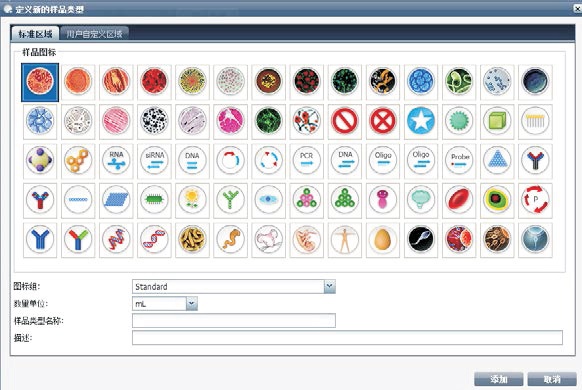Viewport: 582px width, 390px height.
Task: Pick the single circular plasmid with red arc
Action: click(230, 161)
